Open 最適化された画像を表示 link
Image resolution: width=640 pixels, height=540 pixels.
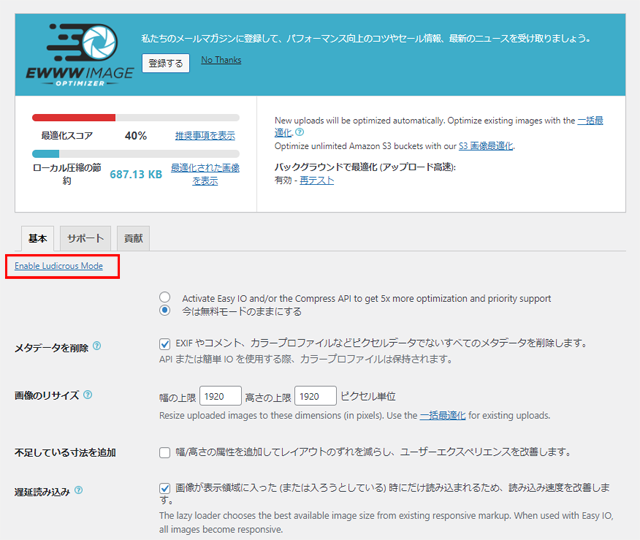[x=205, y=174]
